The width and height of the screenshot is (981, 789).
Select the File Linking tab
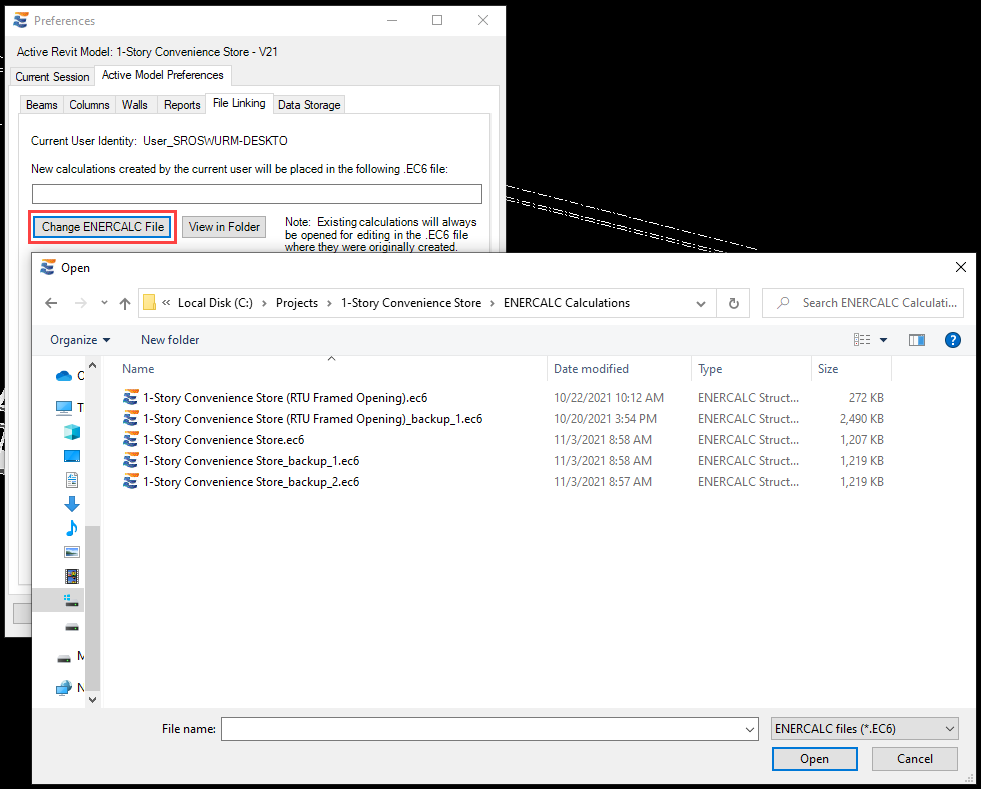[239, 103]
